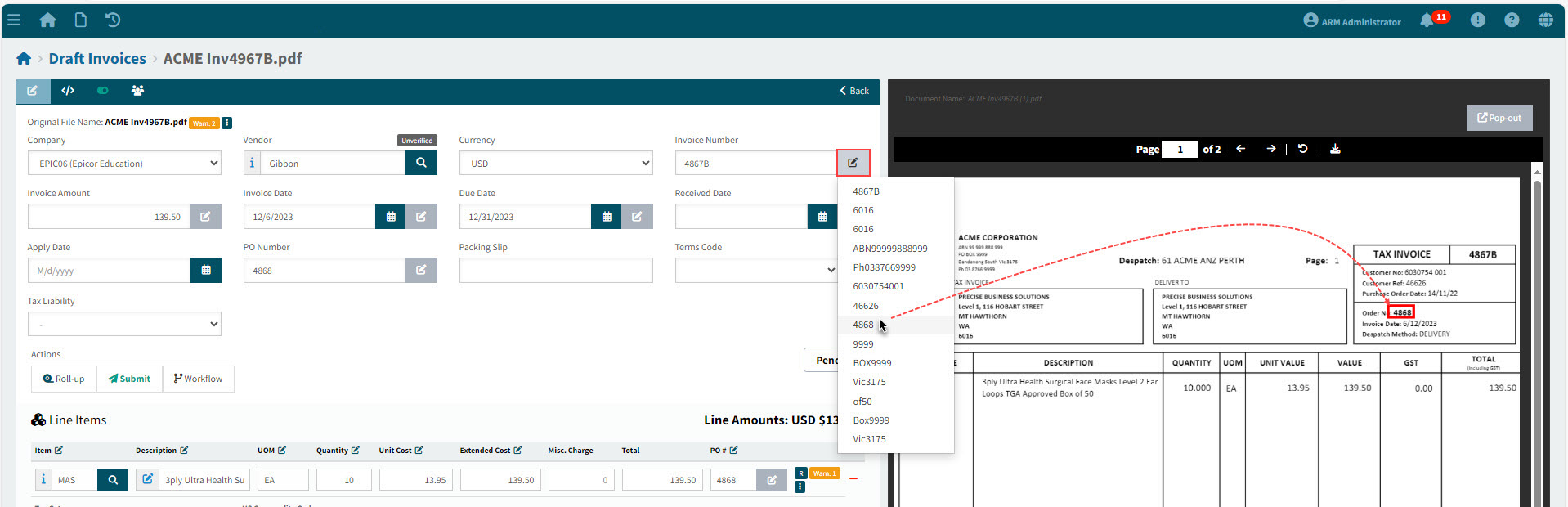Open the Currency dropdown
This screenshot has width=1568, height=507.
(556, 164)
